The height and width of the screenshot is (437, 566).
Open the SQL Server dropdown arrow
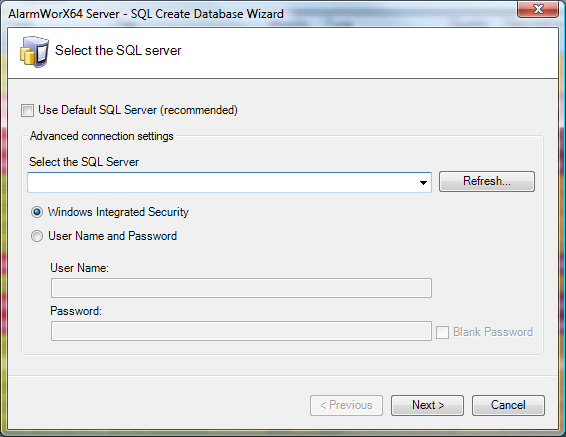pyautogui.click(x=423, y=183)
